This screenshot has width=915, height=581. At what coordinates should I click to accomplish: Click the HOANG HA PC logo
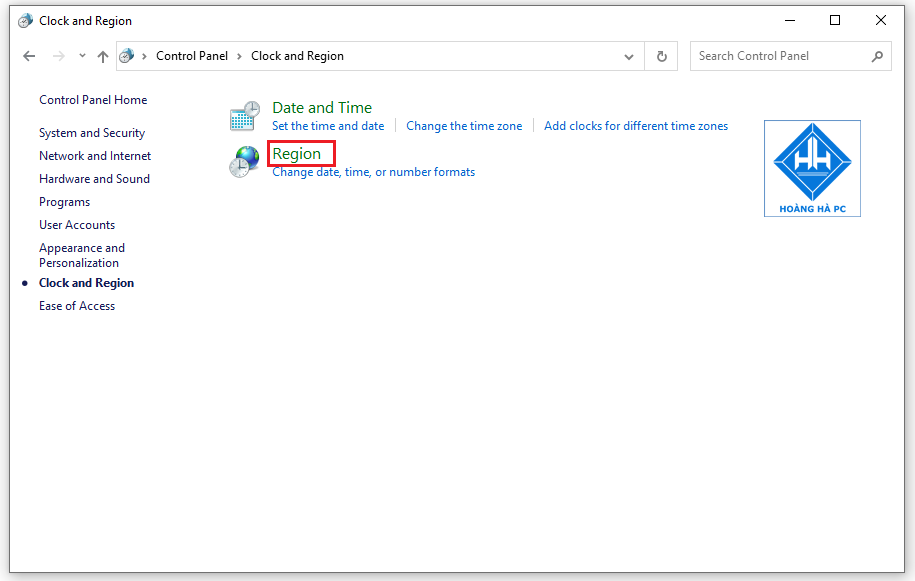[x=812, y=168]
